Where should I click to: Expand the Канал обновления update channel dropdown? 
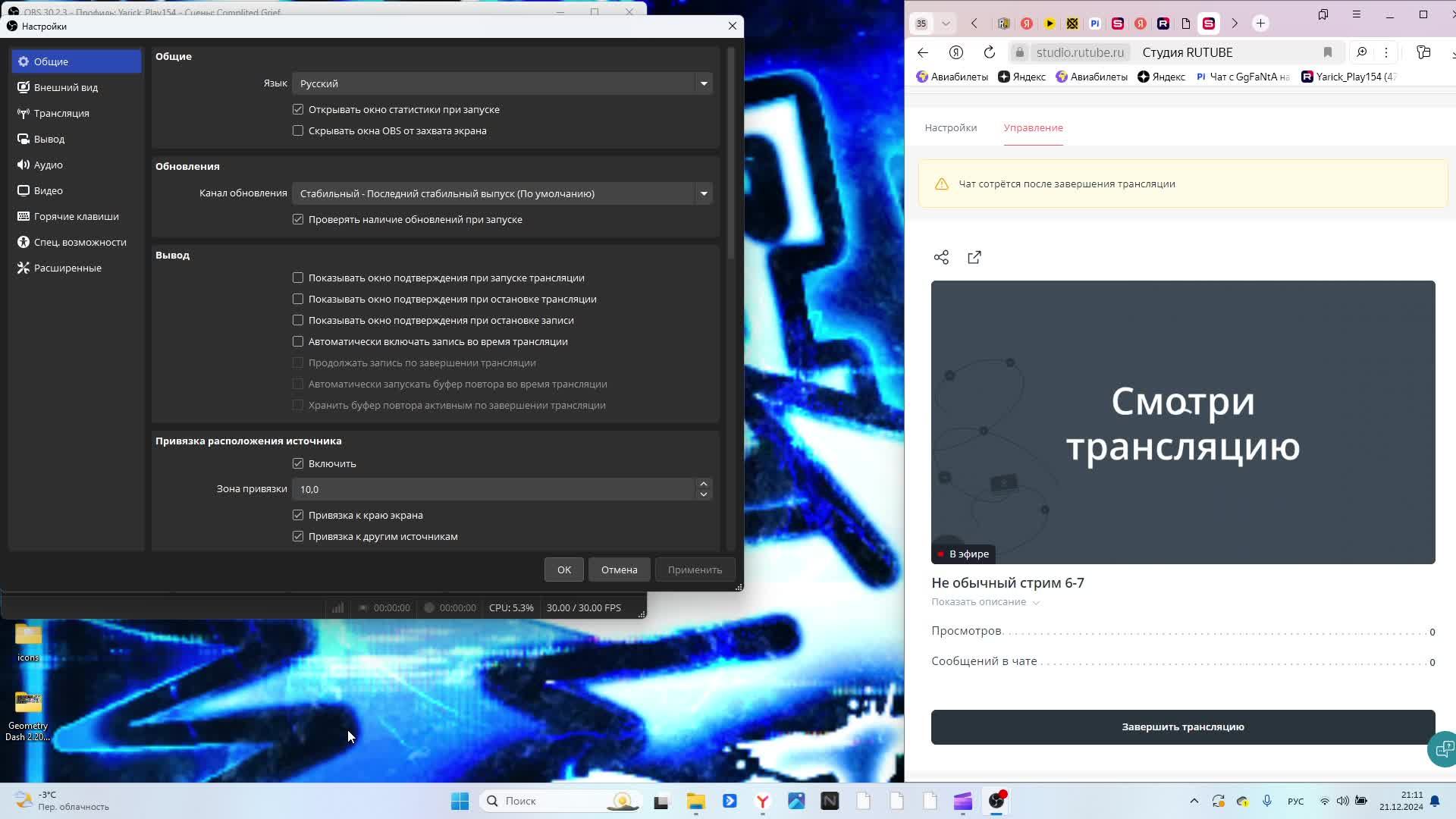click(x=501, y=193)
